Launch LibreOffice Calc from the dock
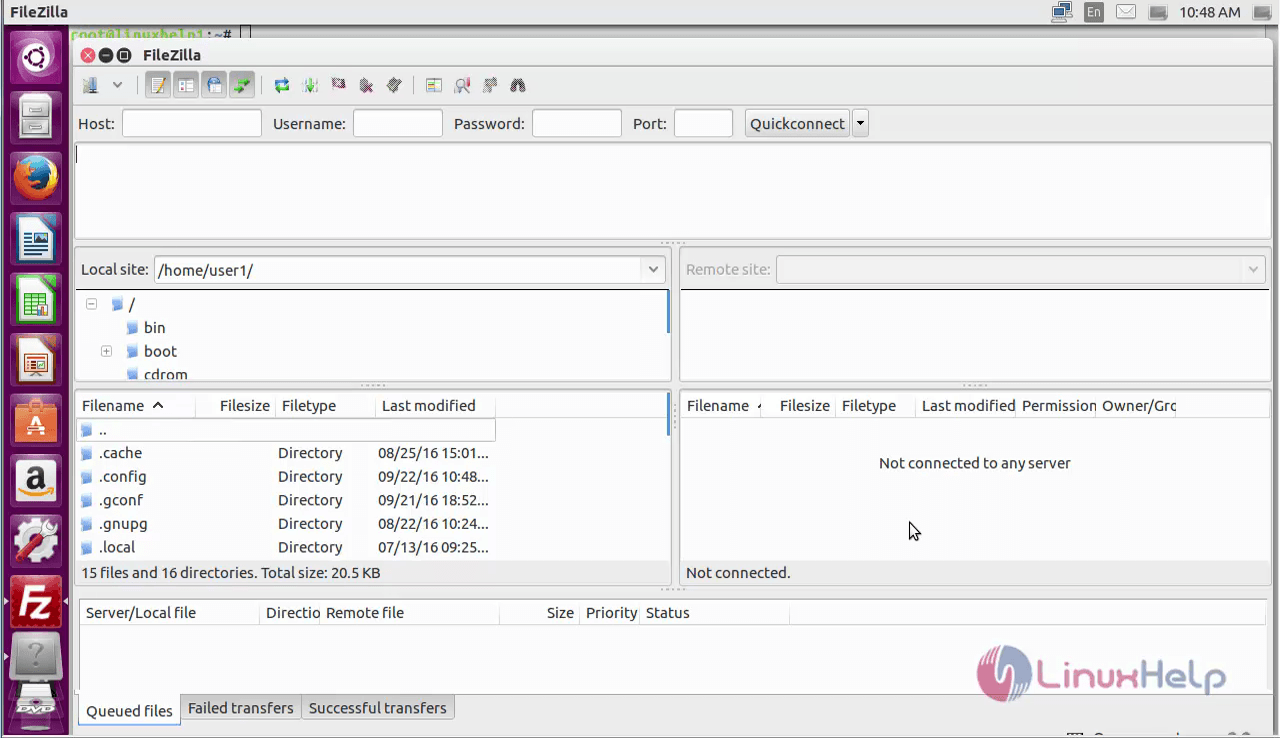 (37, 299)
